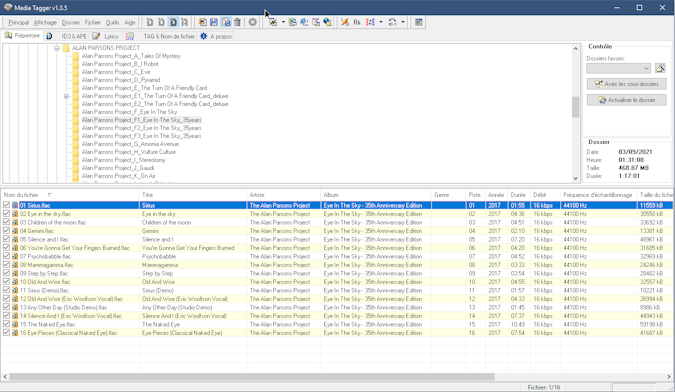The width and height of the screenshot is (675, 392).
Task: Open the dropdown arrow beside the circular arrows icon
Action: tap(403, 22)
